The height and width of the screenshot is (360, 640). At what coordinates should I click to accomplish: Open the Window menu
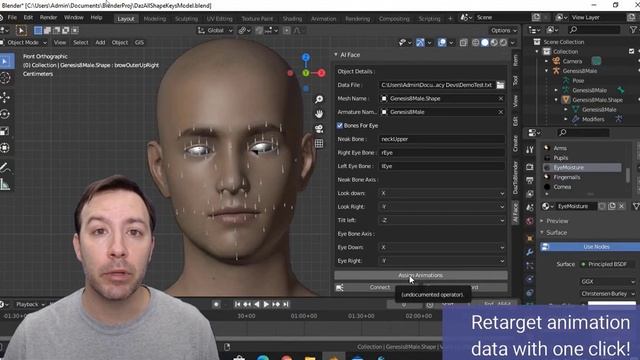point(73,18)
